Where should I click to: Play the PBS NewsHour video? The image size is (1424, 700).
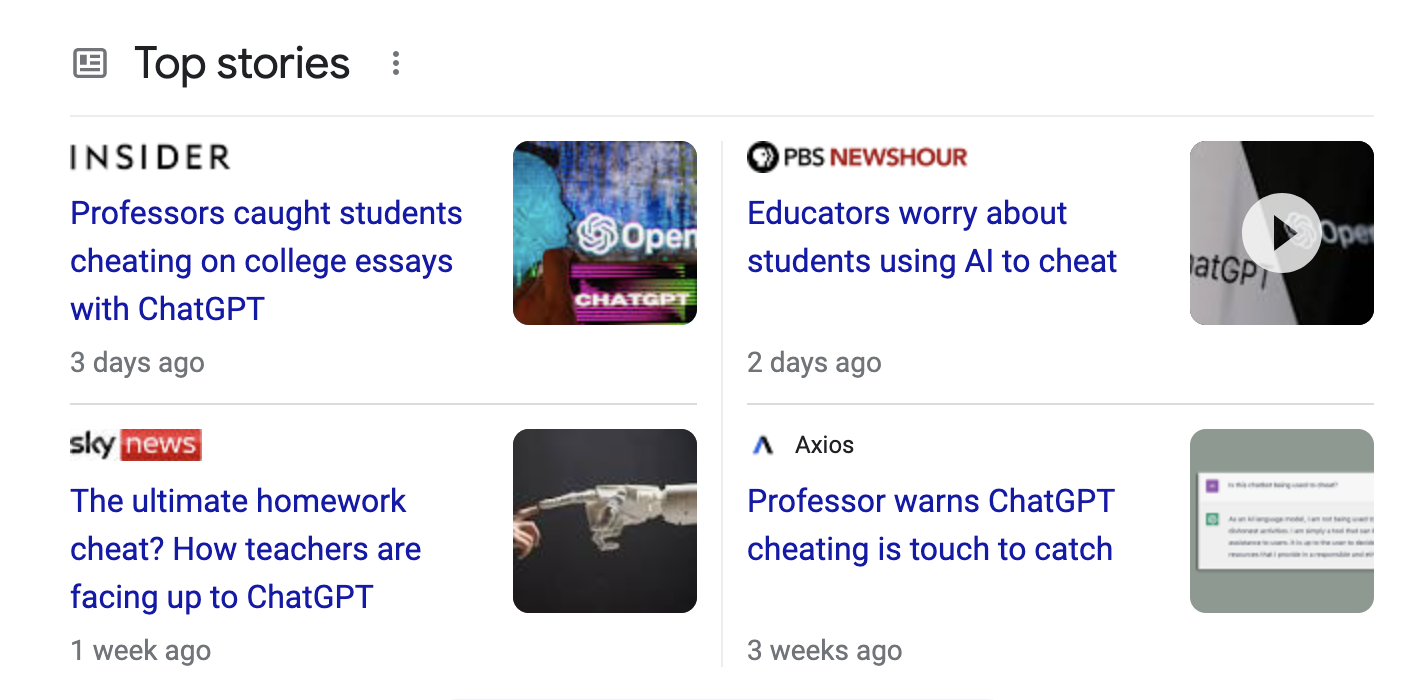point(1281,233)
